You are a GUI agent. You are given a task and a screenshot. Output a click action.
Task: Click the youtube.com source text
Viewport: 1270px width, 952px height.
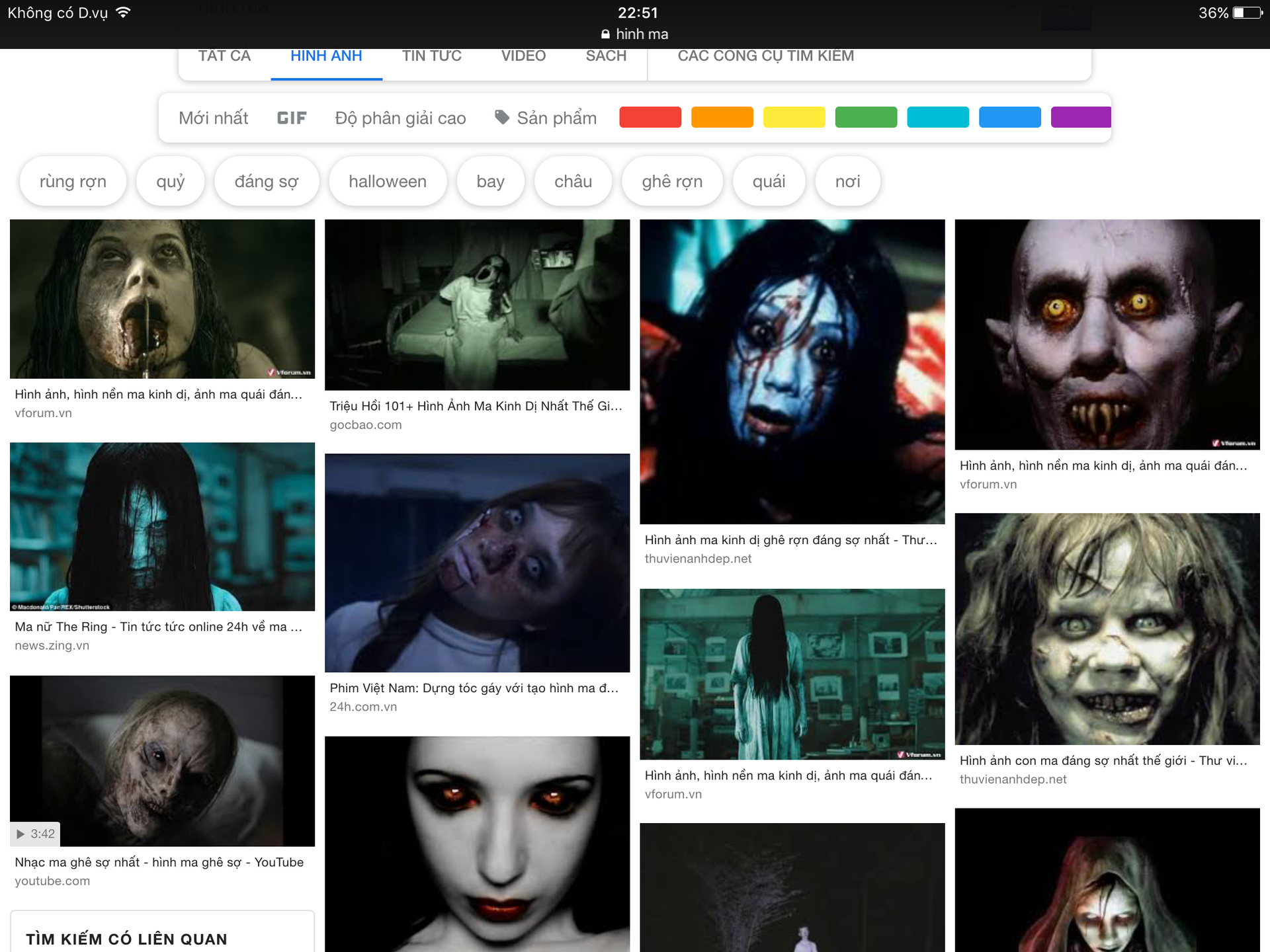coord(52,881)
